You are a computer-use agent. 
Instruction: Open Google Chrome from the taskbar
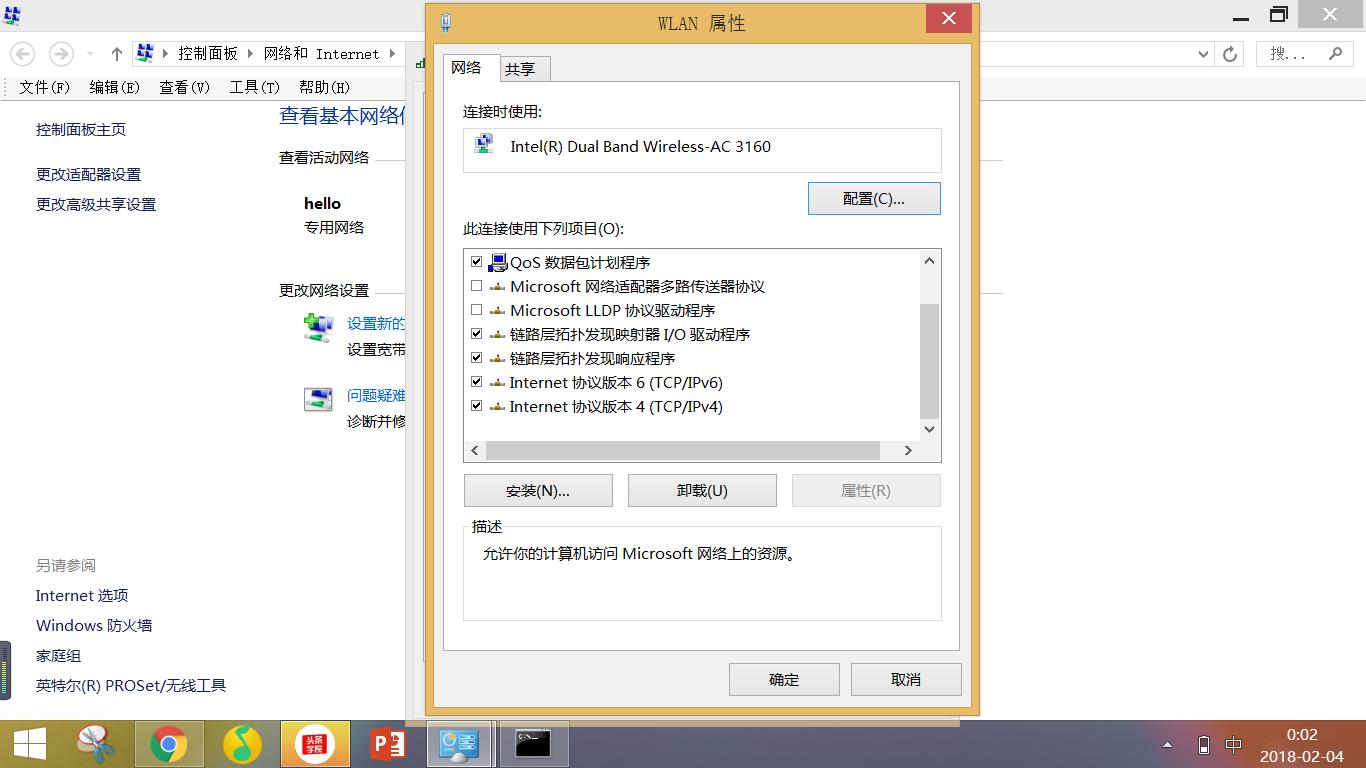click(171, 744)
